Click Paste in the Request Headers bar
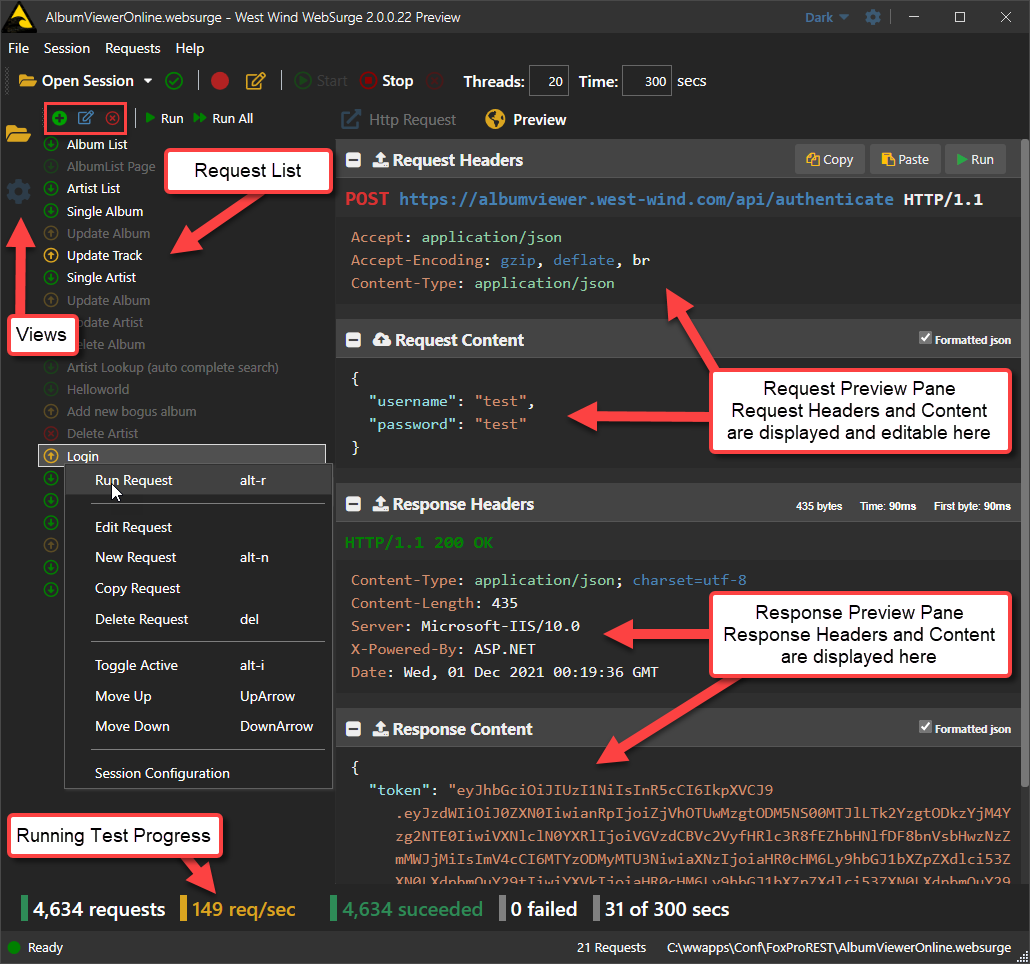Screen dimensions: 1030x964 905,160
